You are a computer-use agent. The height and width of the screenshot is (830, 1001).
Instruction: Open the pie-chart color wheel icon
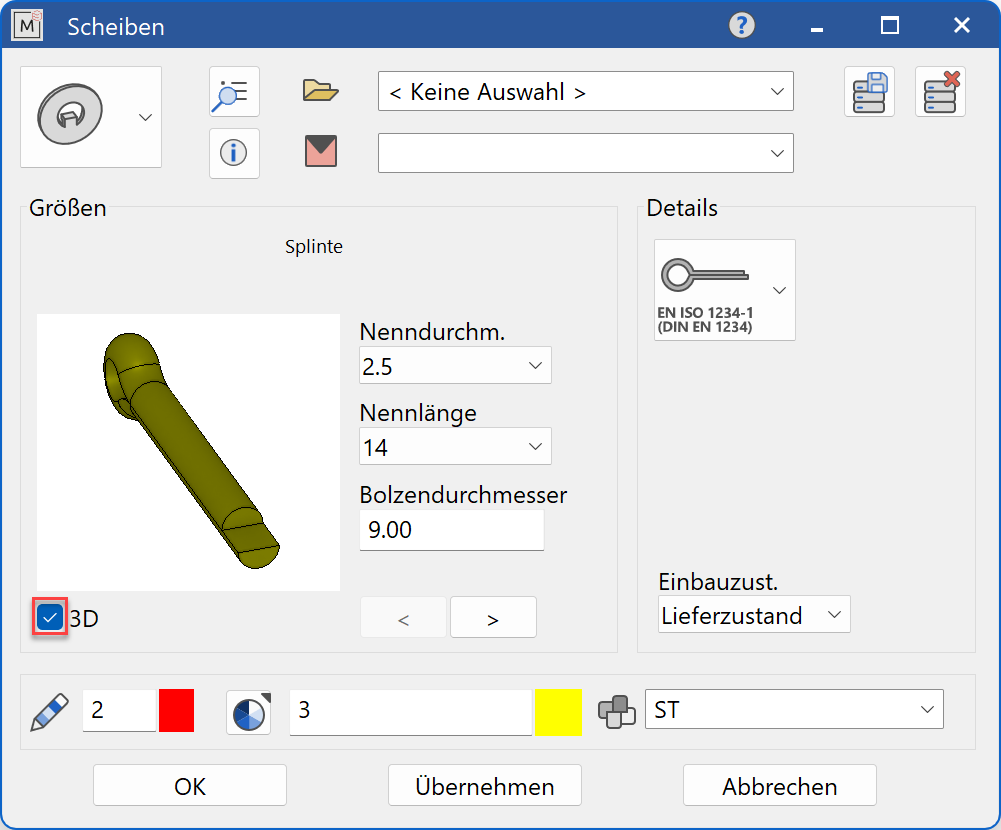[x=249, y=712]
